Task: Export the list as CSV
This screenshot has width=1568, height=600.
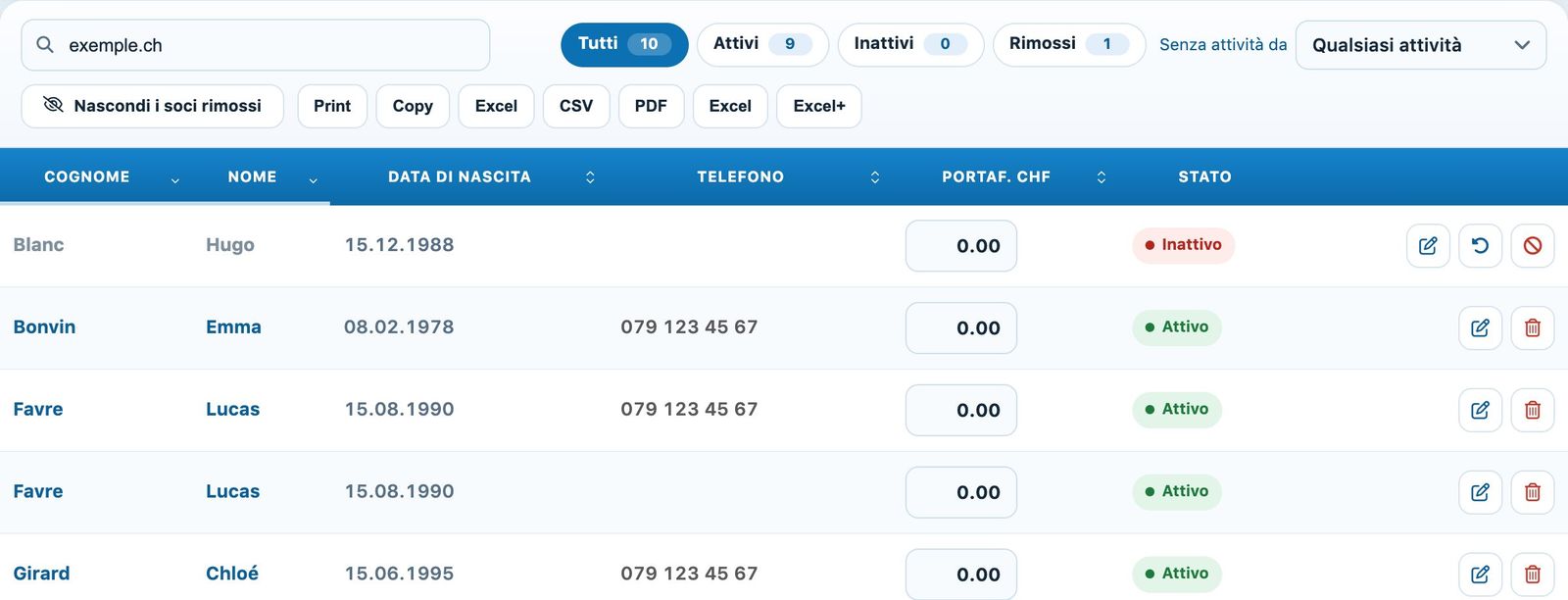Action: coord(576,106)
